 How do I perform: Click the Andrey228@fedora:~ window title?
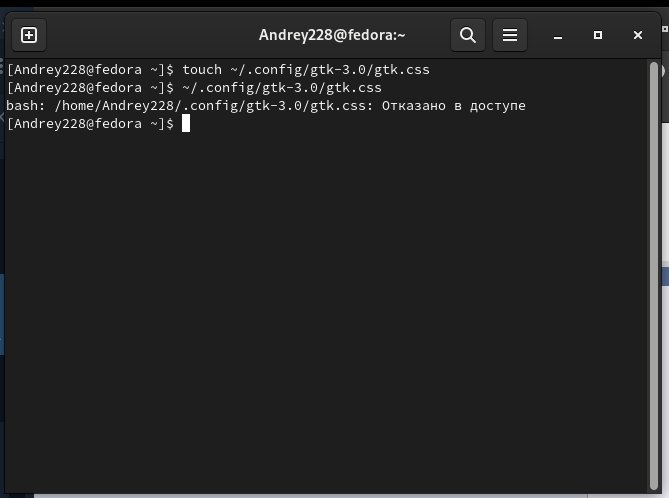tap(332, 35)
